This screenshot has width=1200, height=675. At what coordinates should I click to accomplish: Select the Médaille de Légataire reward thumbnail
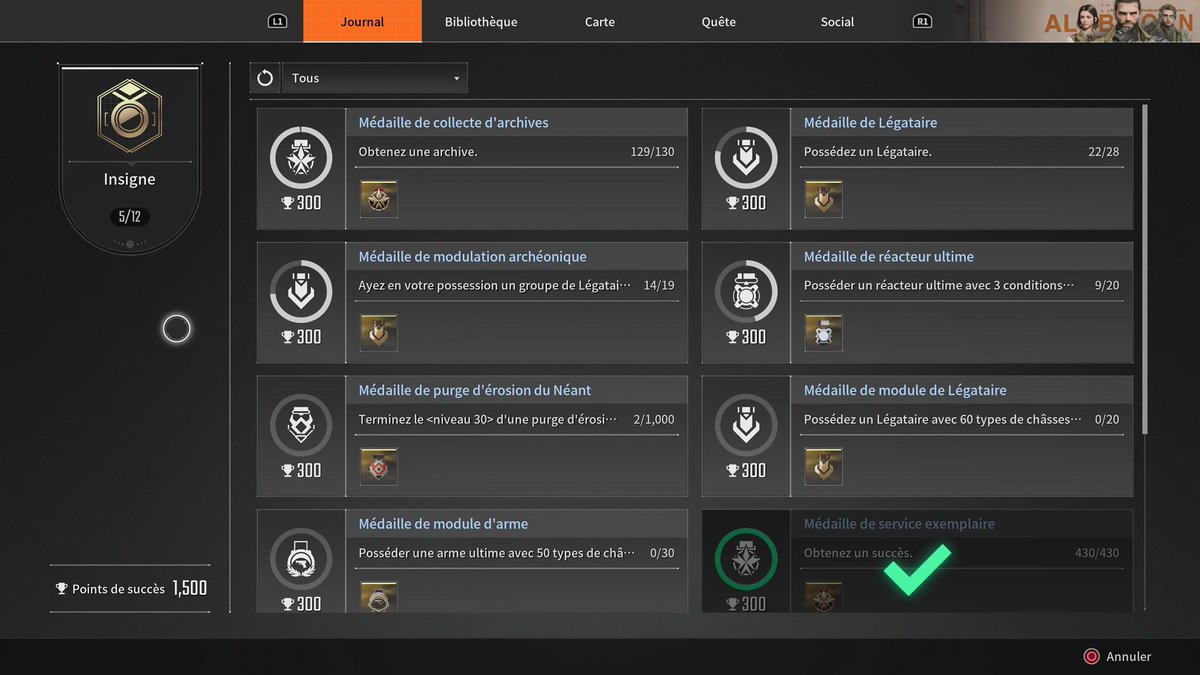pyautogui.click(x=824, y=199)
